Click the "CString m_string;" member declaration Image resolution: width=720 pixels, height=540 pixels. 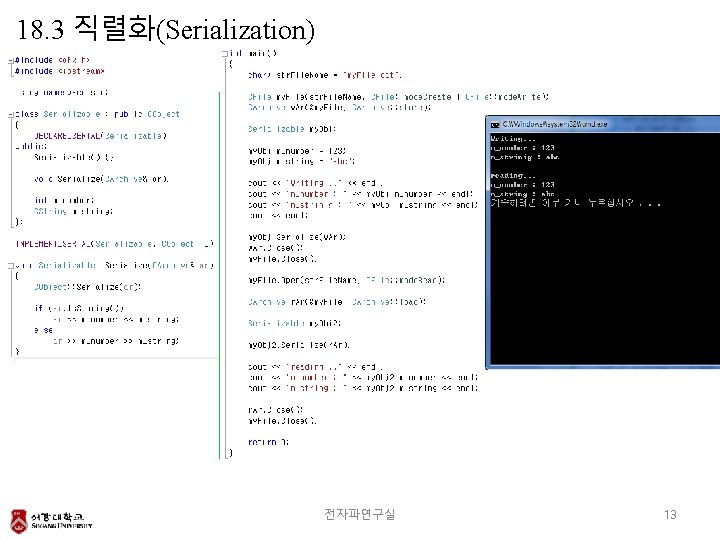click(x=73, y=211)
